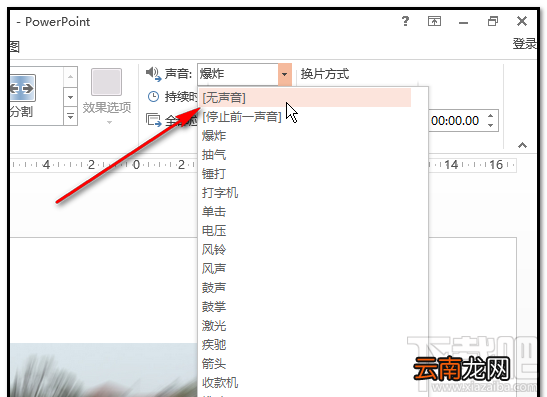Pick the 鼓声 sound entry
Screen dimensions: 547x397
(x=306, y=288)
